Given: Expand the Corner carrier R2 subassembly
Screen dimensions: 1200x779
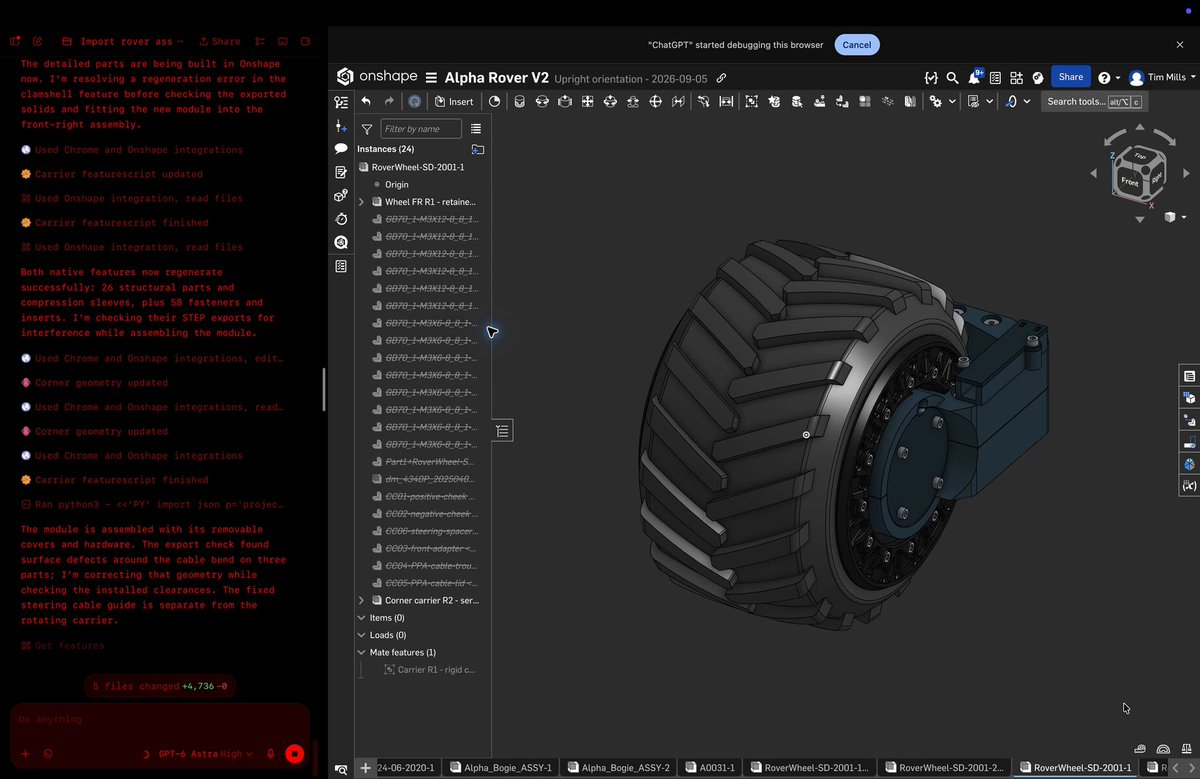Looking at the screenshot, I should point(362,600).
